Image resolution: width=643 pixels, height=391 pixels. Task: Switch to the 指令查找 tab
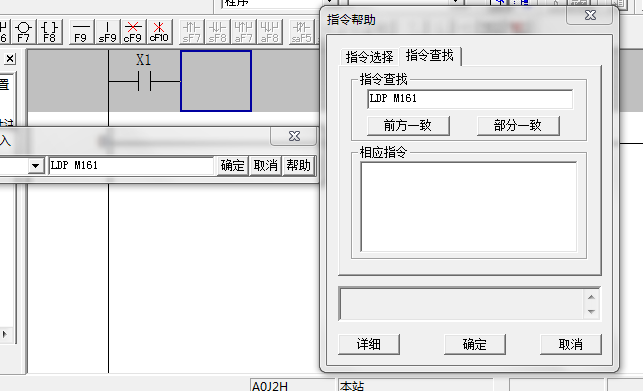click(430, 56)
